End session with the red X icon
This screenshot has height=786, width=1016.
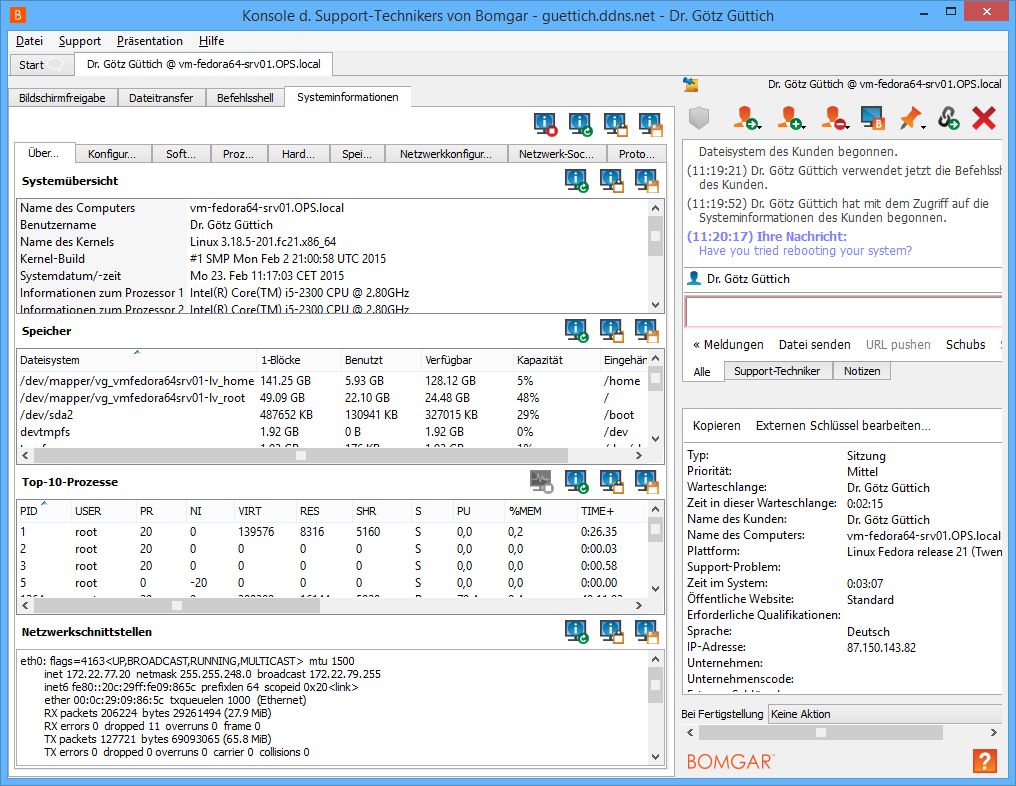[x=984, y=119]
